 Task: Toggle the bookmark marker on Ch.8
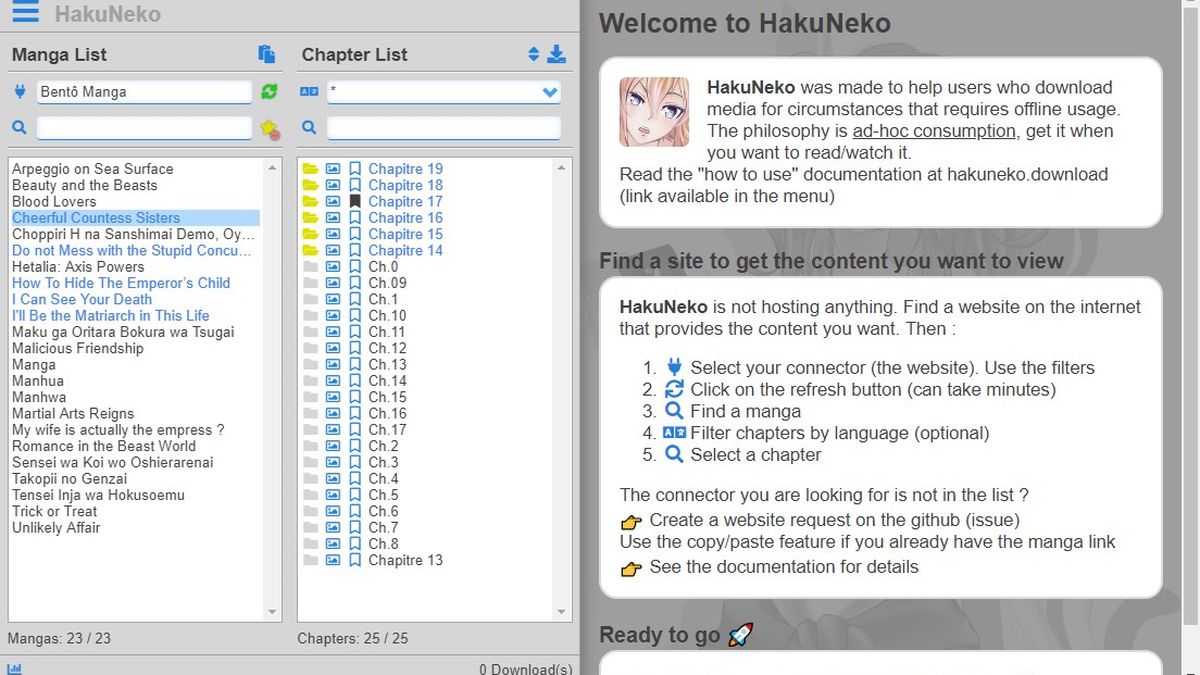coord(355,544)
